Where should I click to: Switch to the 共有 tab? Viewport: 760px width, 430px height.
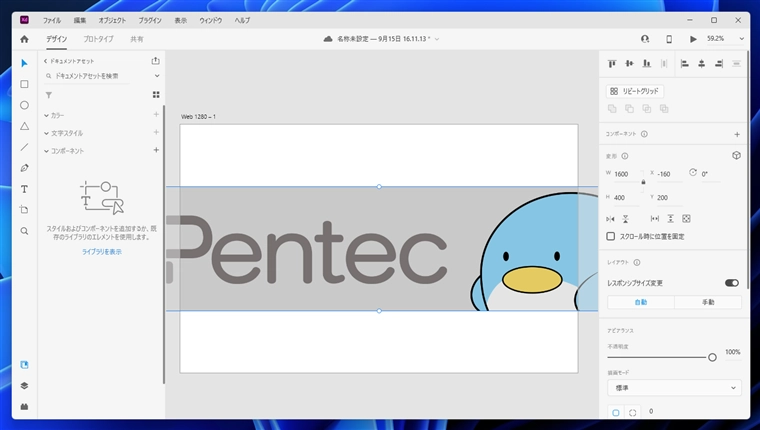(137, 39)
